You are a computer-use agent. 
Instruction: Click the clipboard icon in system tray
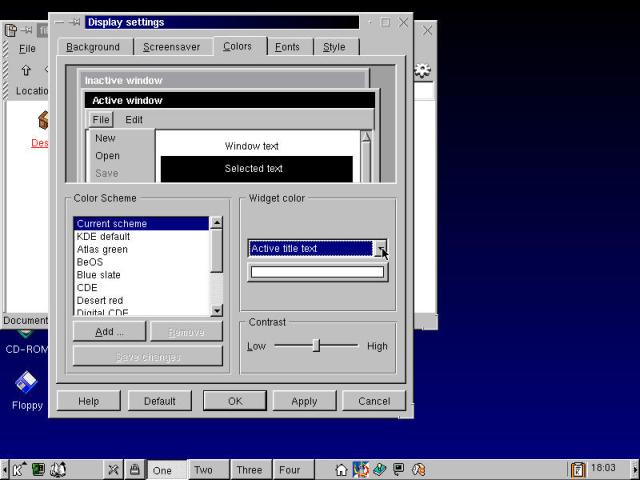(578, 469)
